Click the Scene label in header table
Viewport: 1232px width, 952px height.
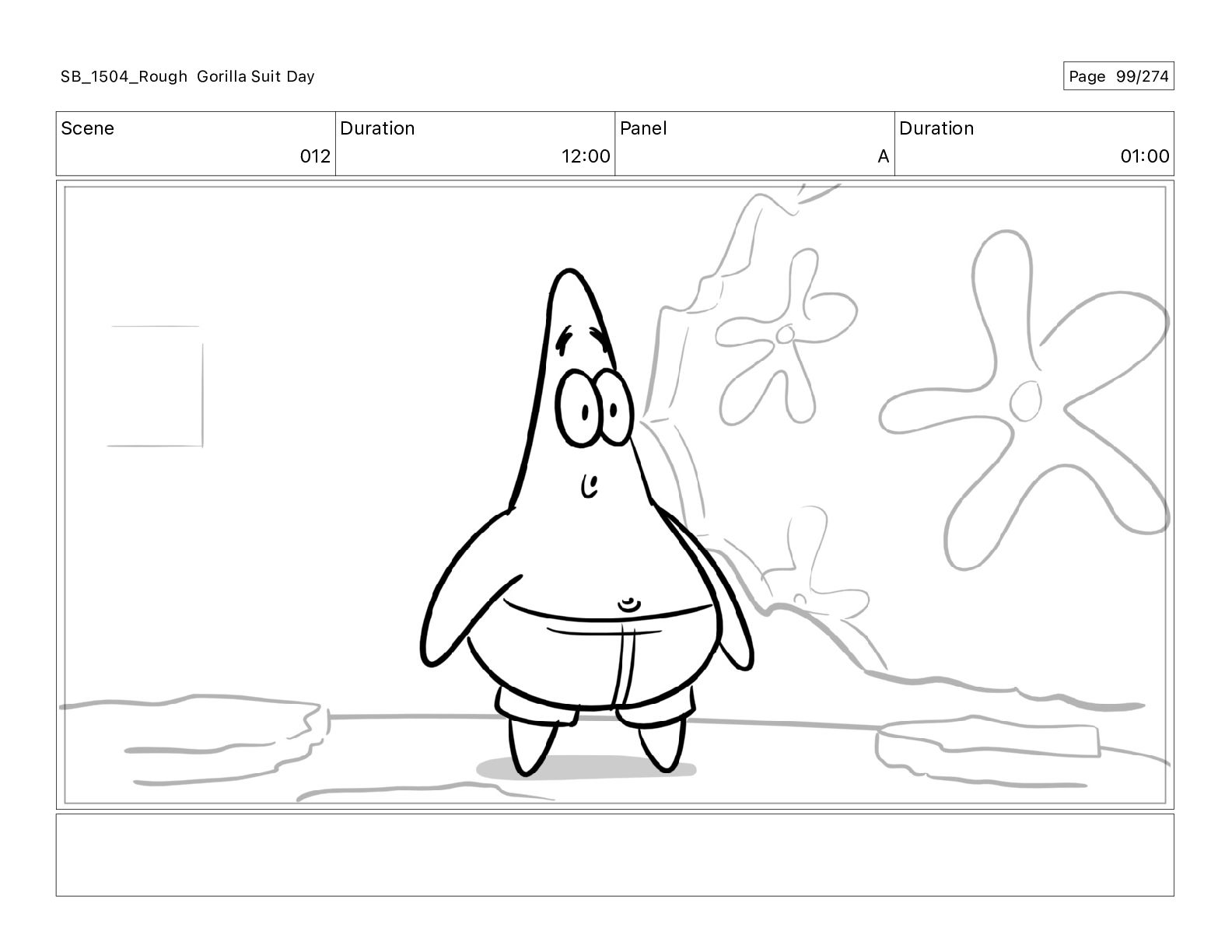(x=87, y=128)
